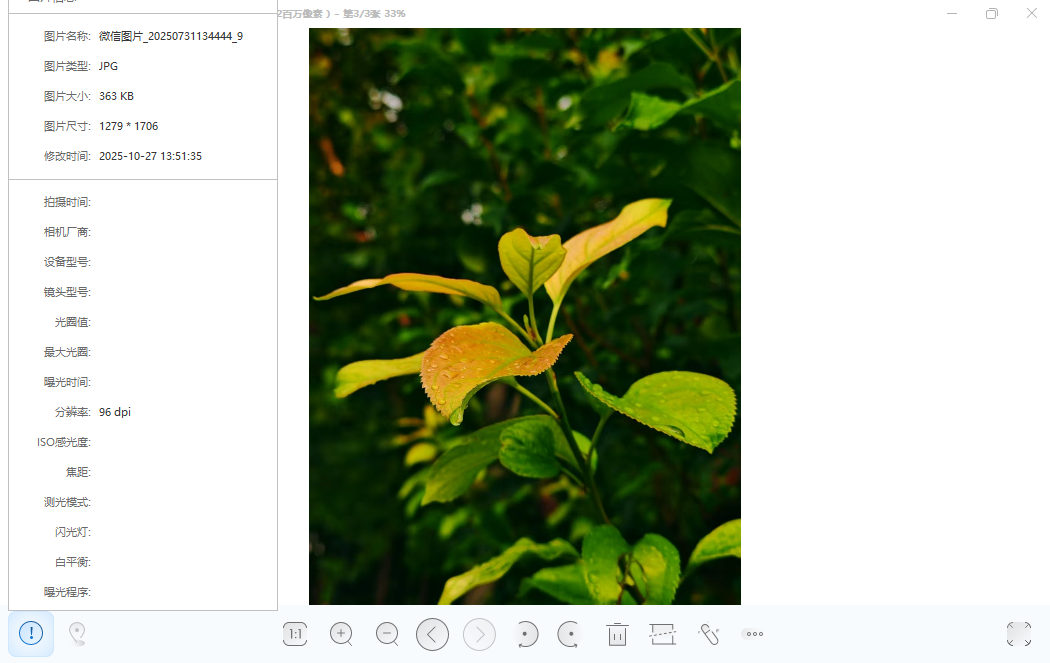The image size is (1050, 663).
Task: Expand the more options menu
Action: [x=754, y=634]
